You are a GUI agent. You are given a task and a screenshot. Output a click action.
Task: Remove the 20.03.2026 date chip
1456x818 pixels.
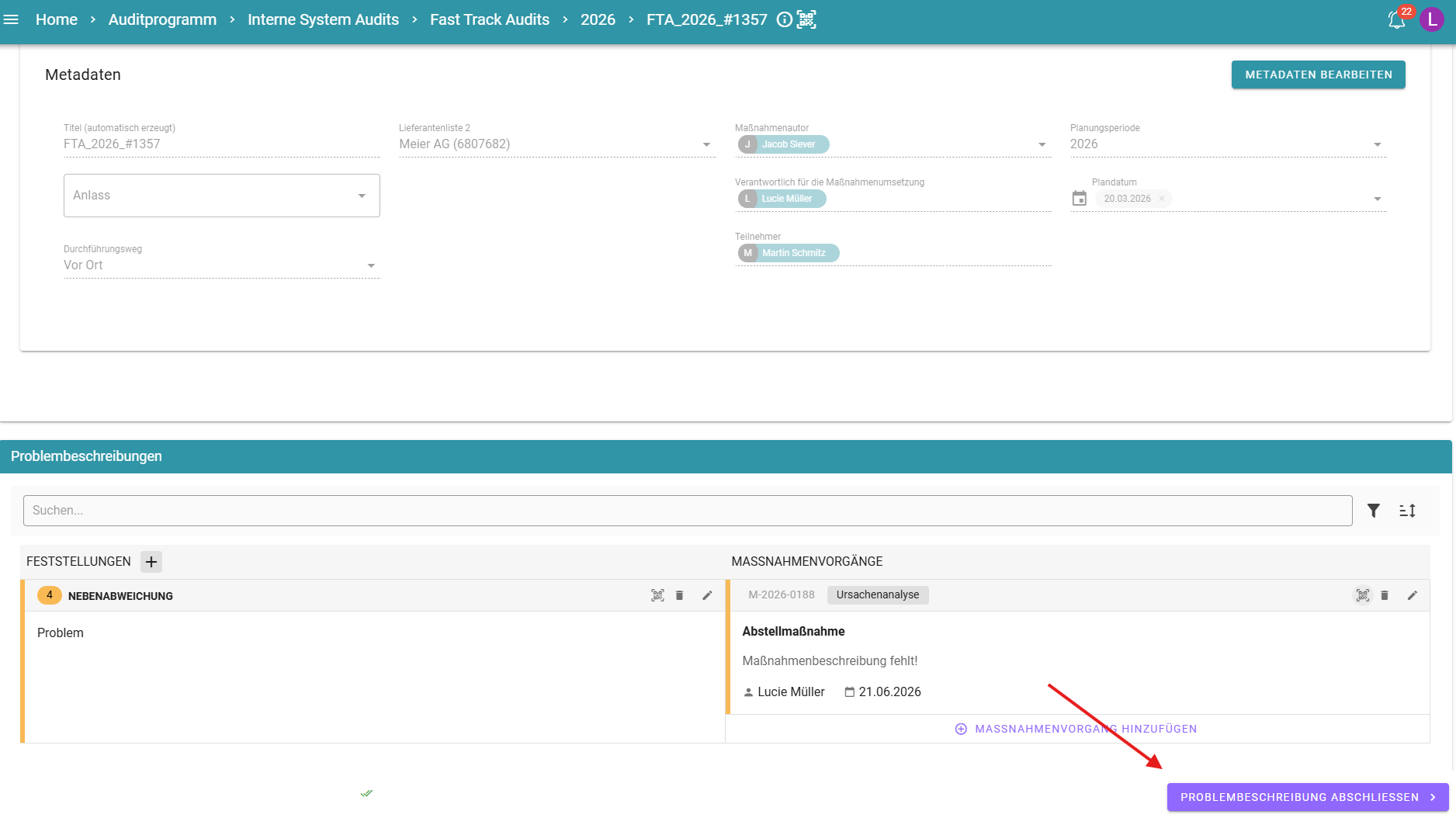(x=1162, y=199)
